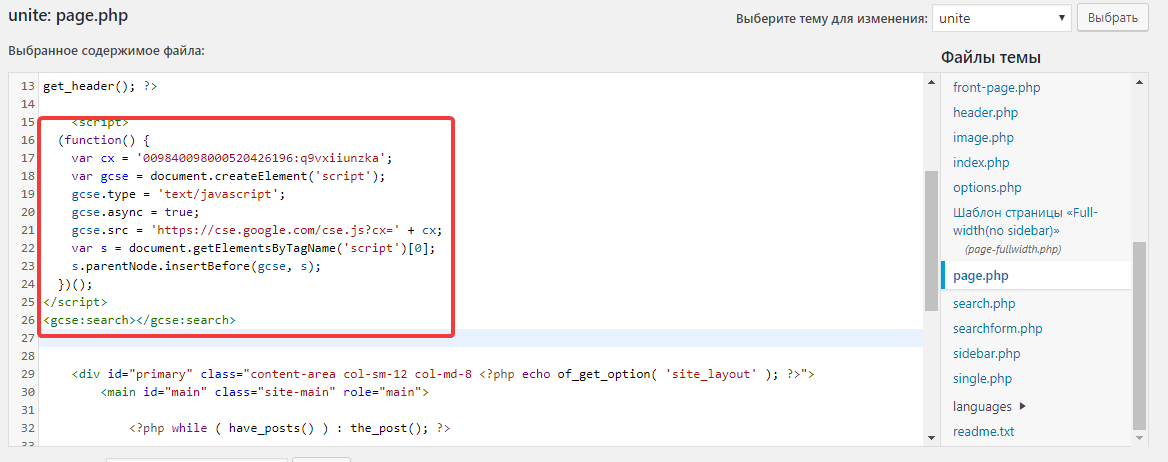Click the Выбрать button
1168x462 pixels.
coord(1112,19)
